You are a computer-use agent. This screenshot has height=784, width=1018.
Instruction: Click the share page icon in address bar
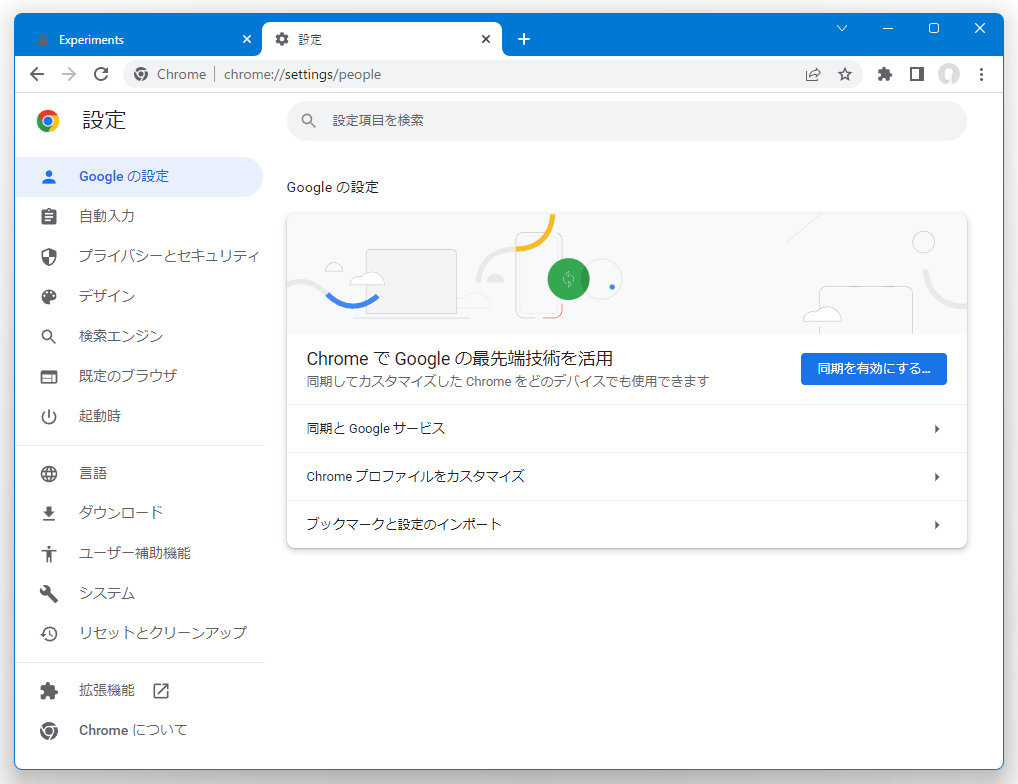click(x=813, y=75)
